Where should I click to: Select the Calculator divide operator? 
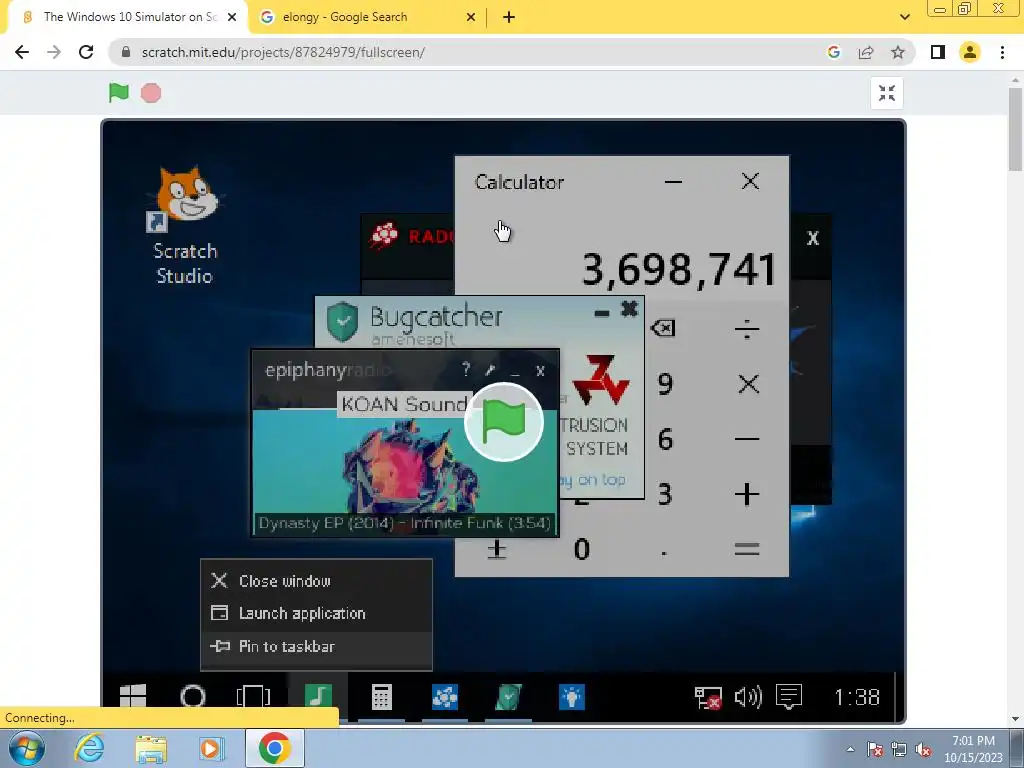click(746, 329)
